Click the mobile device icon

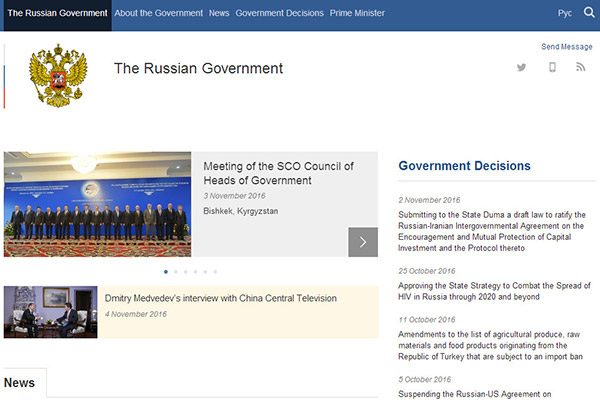[552, 67]
